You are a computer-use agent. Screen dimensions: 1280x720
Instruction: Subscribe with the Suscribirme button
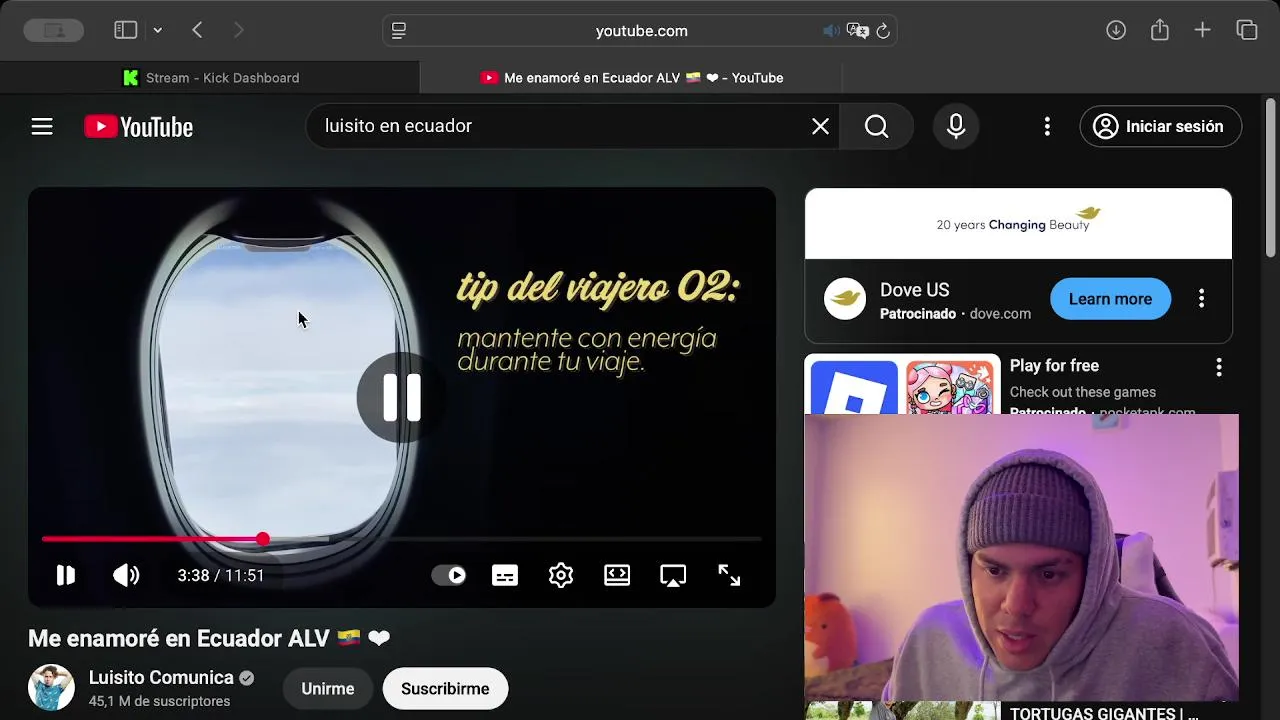click(x=445, y=689)
